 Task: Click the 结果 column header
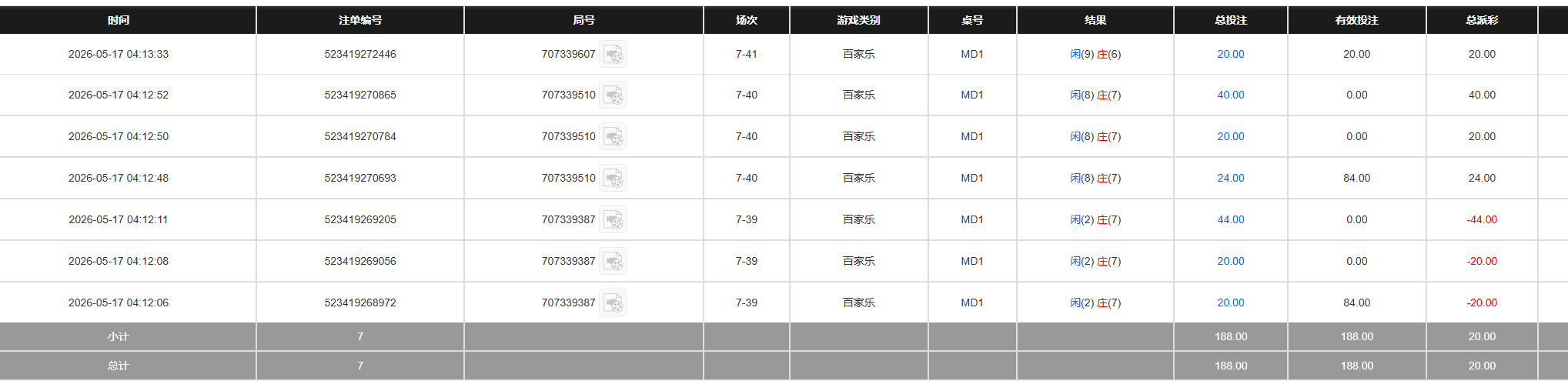1095,20
